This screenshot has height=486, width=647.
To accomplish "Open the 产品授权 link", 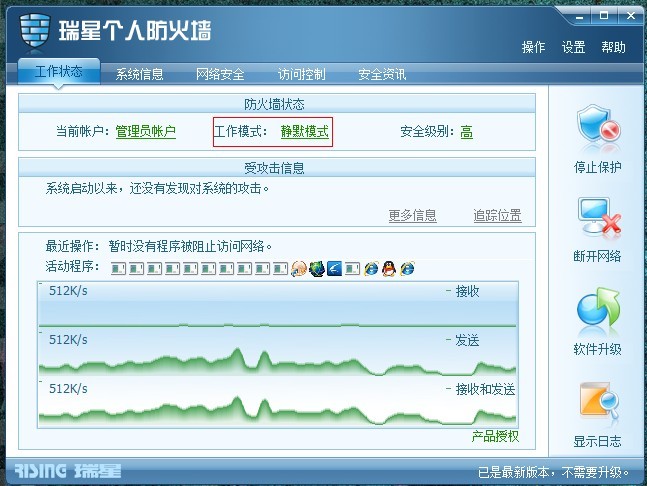I will 495,436.
